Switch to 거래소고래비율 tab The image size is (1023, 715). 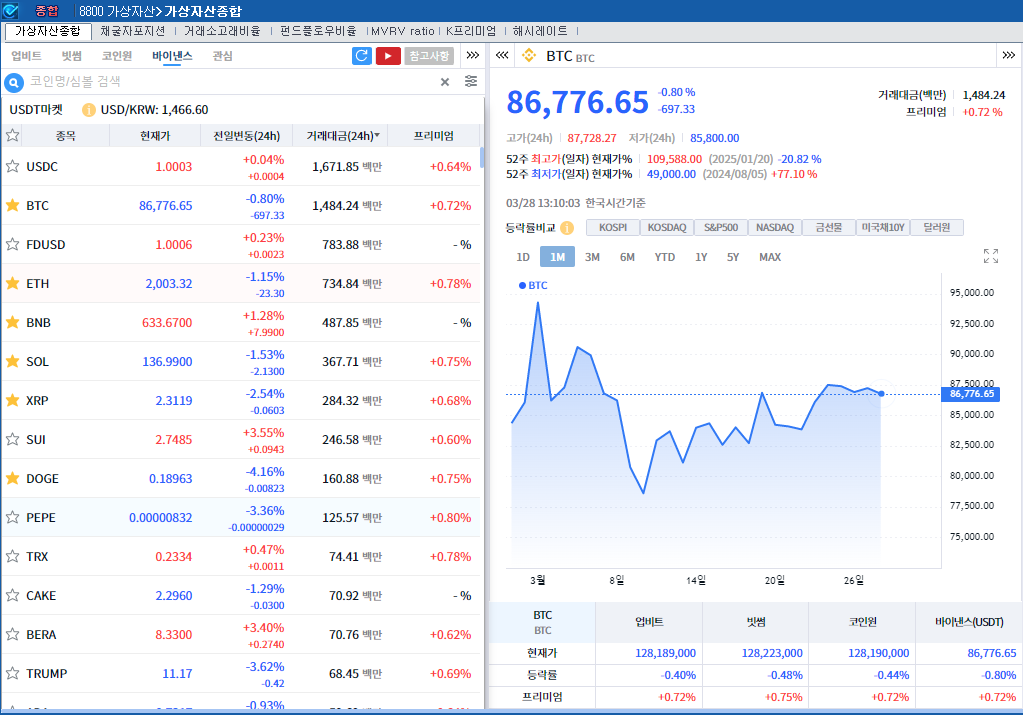pyautogui.click(x=222, y=31)
